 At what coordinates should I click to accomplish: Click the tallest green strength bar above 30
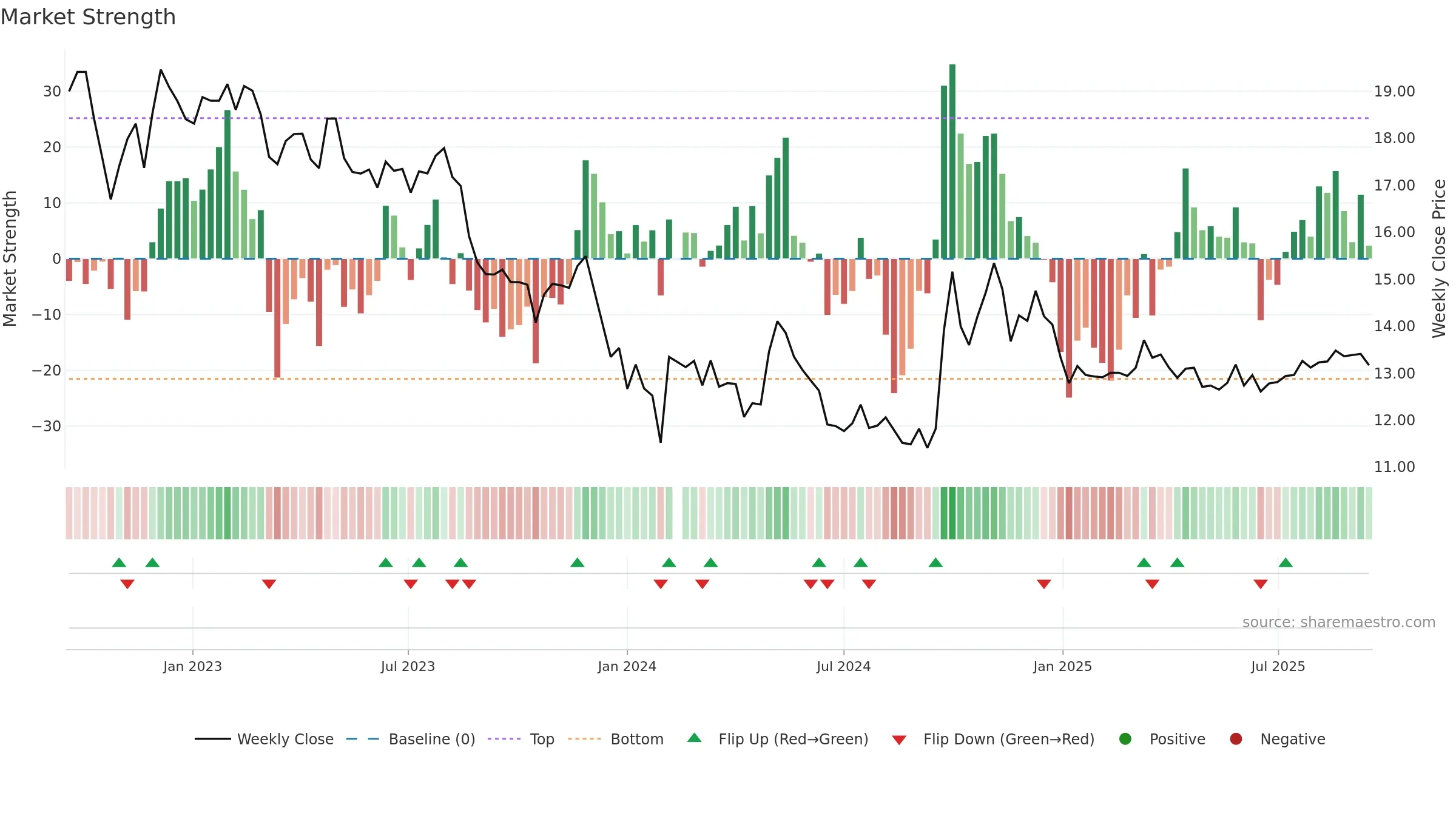[x=952, y=161]
